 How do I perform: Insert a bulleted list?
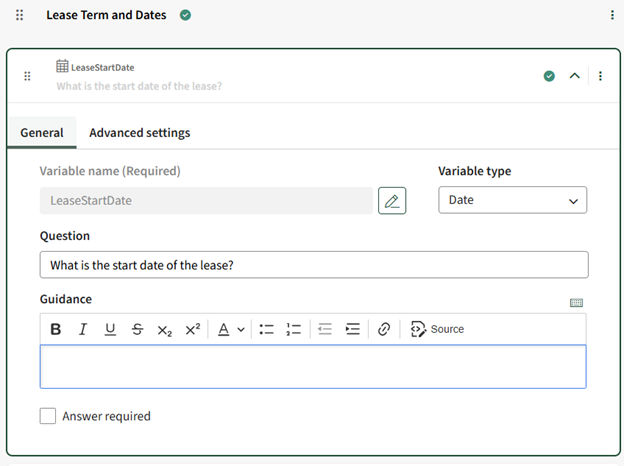tap(267, 329)
